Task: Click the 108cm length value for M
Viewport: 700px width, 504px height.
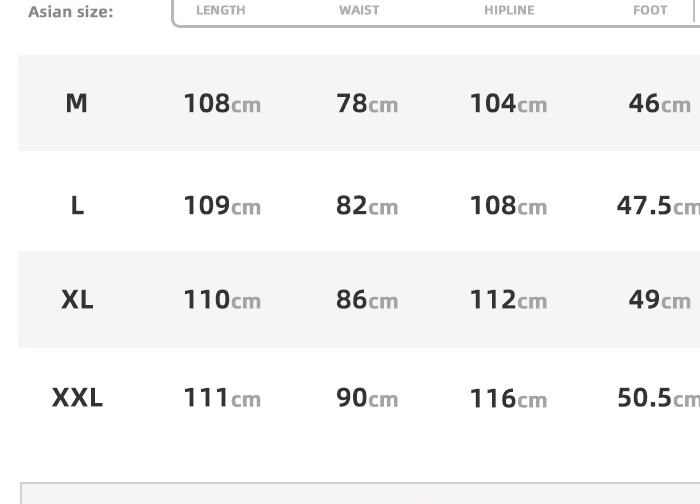Action: pos(221,103)
